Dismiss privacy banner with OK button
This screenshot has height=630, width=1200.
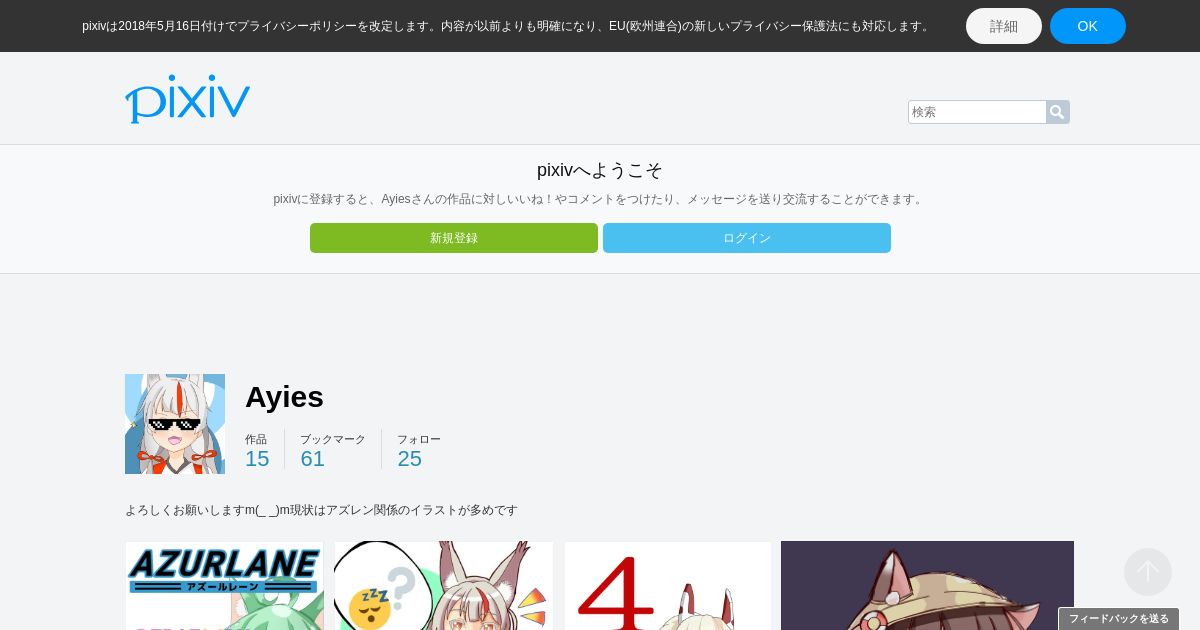click(1088, 26)
